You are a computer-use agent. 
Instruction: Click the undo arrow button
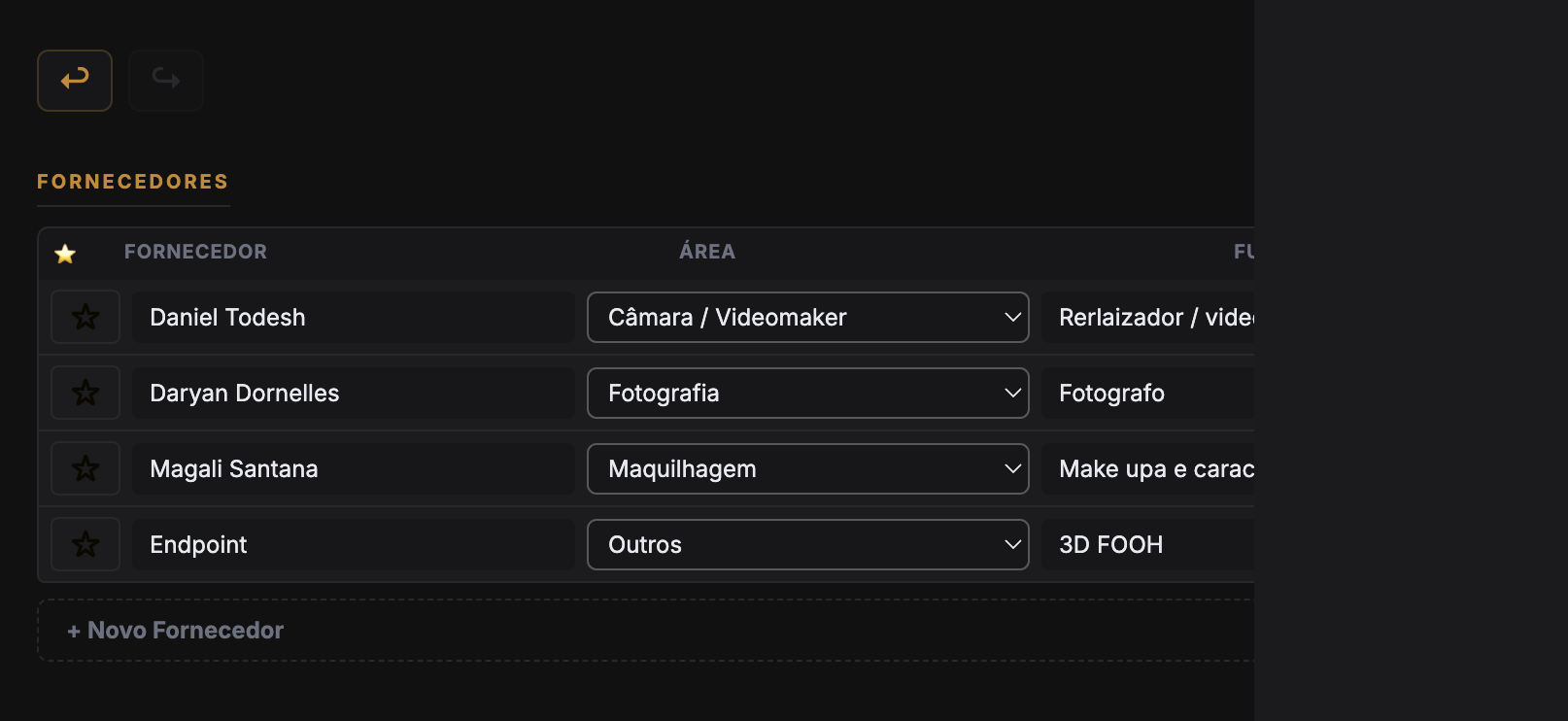click(x=75, y=81)
